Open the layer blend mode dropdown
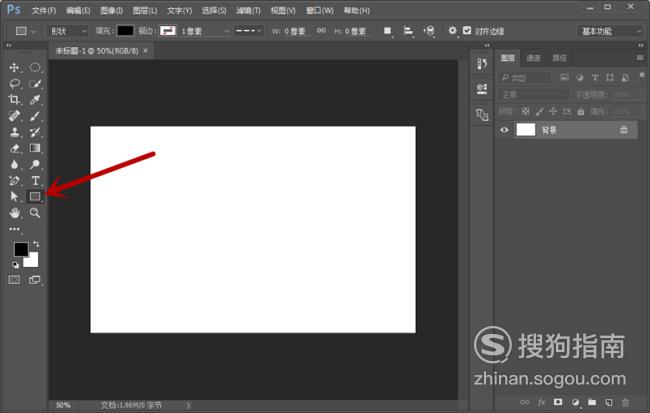 (x=534, y=95)
